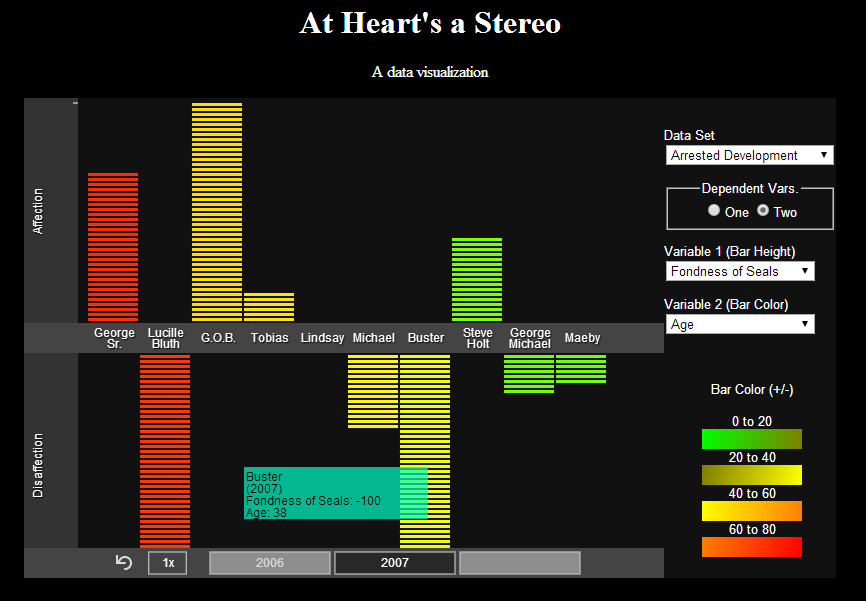Open the Variable 2 Bar Color dropdown

click(740, 324)
